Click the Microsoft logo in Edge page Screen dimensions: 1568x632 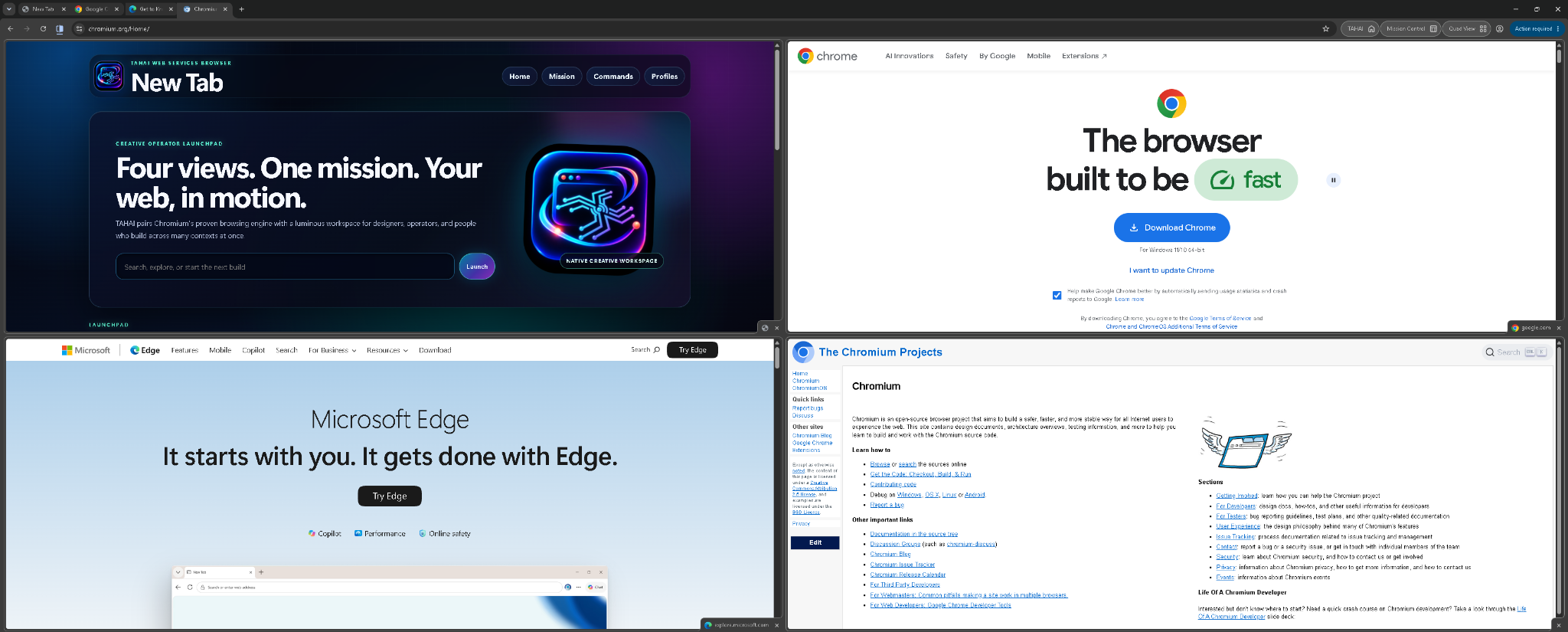[x=87, y=350]
